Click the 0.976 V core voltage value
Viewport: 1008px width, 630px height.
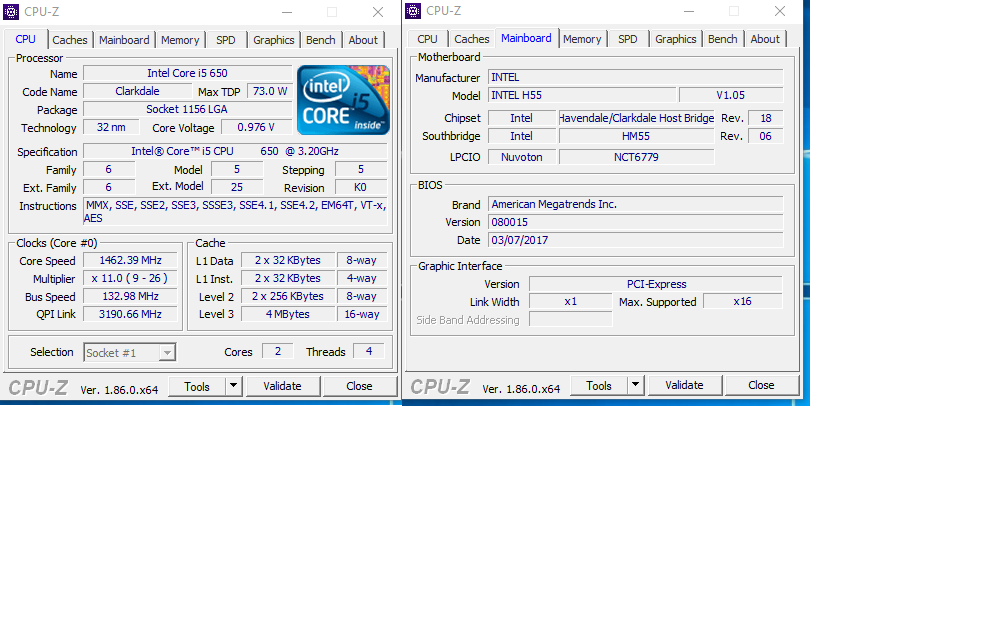pos(256,127)
